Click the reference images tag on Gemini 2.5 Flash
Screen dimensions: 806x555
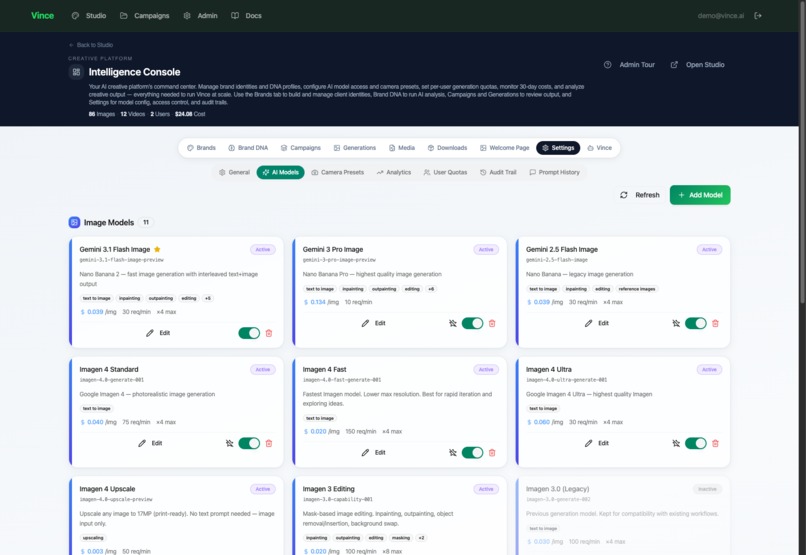point(637,289)
